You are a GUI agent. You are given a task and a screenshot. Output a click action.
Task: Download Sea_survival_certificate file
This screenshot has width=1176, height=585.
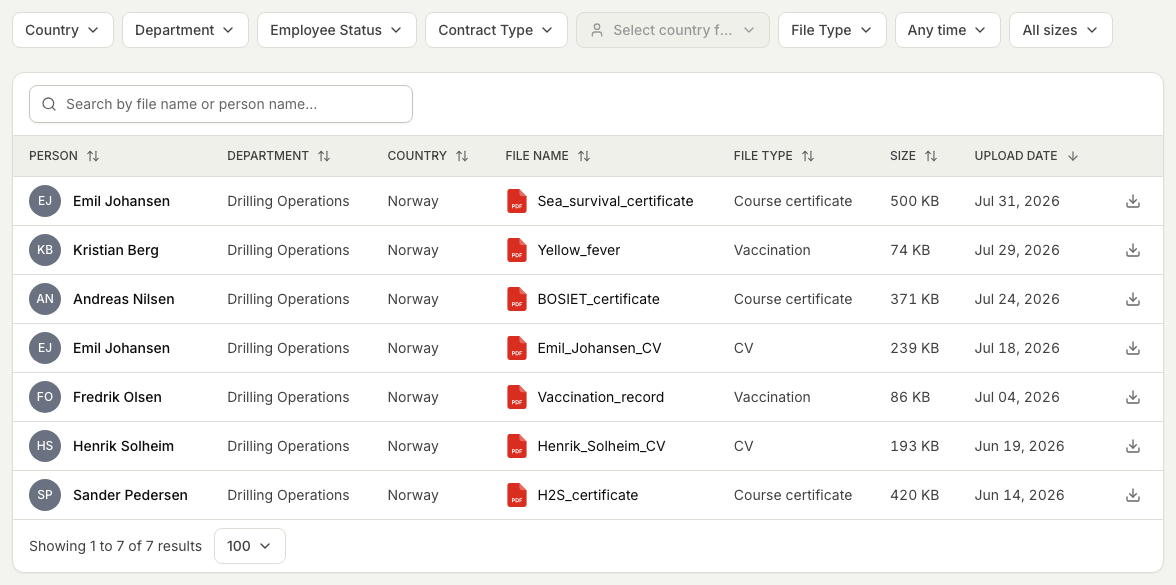coord(1132,201)
